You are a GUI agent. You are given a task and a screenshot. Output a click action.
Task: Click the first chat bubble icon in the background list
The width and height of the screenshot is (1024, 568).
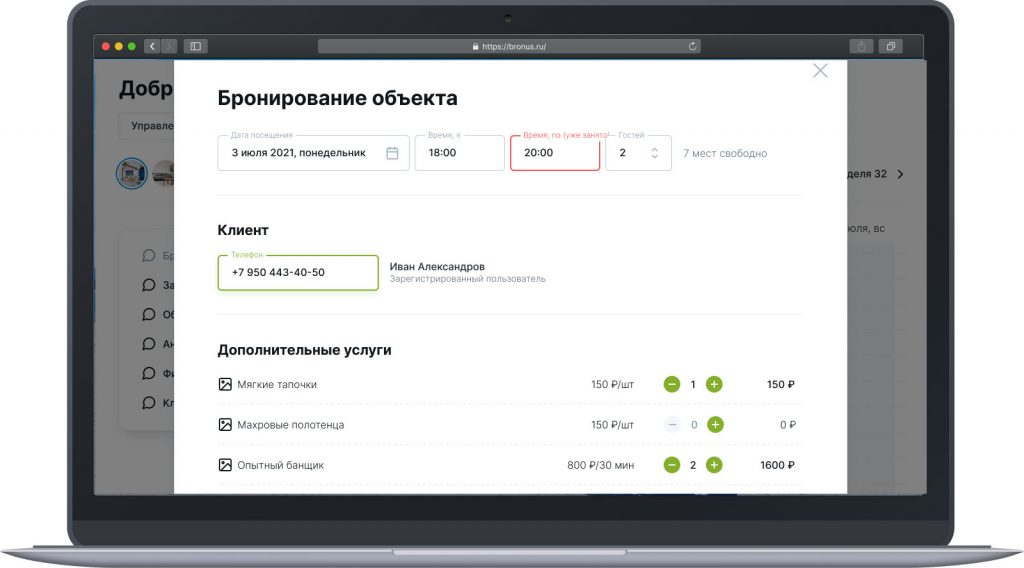click(149, 255)
